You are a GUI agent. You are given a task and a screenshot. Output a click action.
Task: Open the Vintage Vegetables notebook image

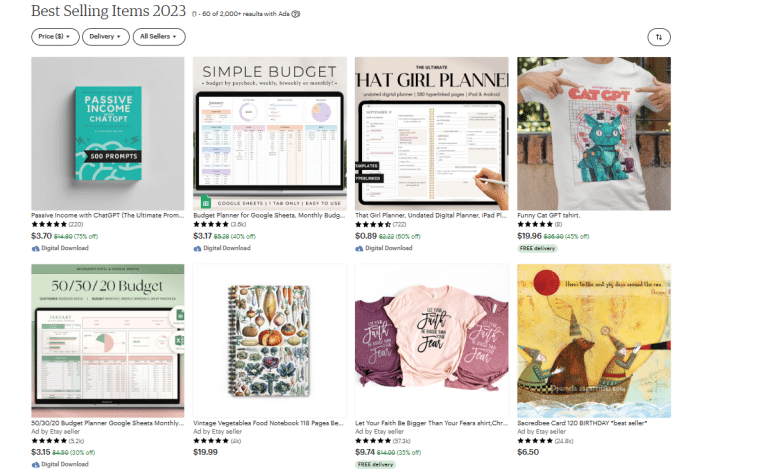(x=270, y=341)
